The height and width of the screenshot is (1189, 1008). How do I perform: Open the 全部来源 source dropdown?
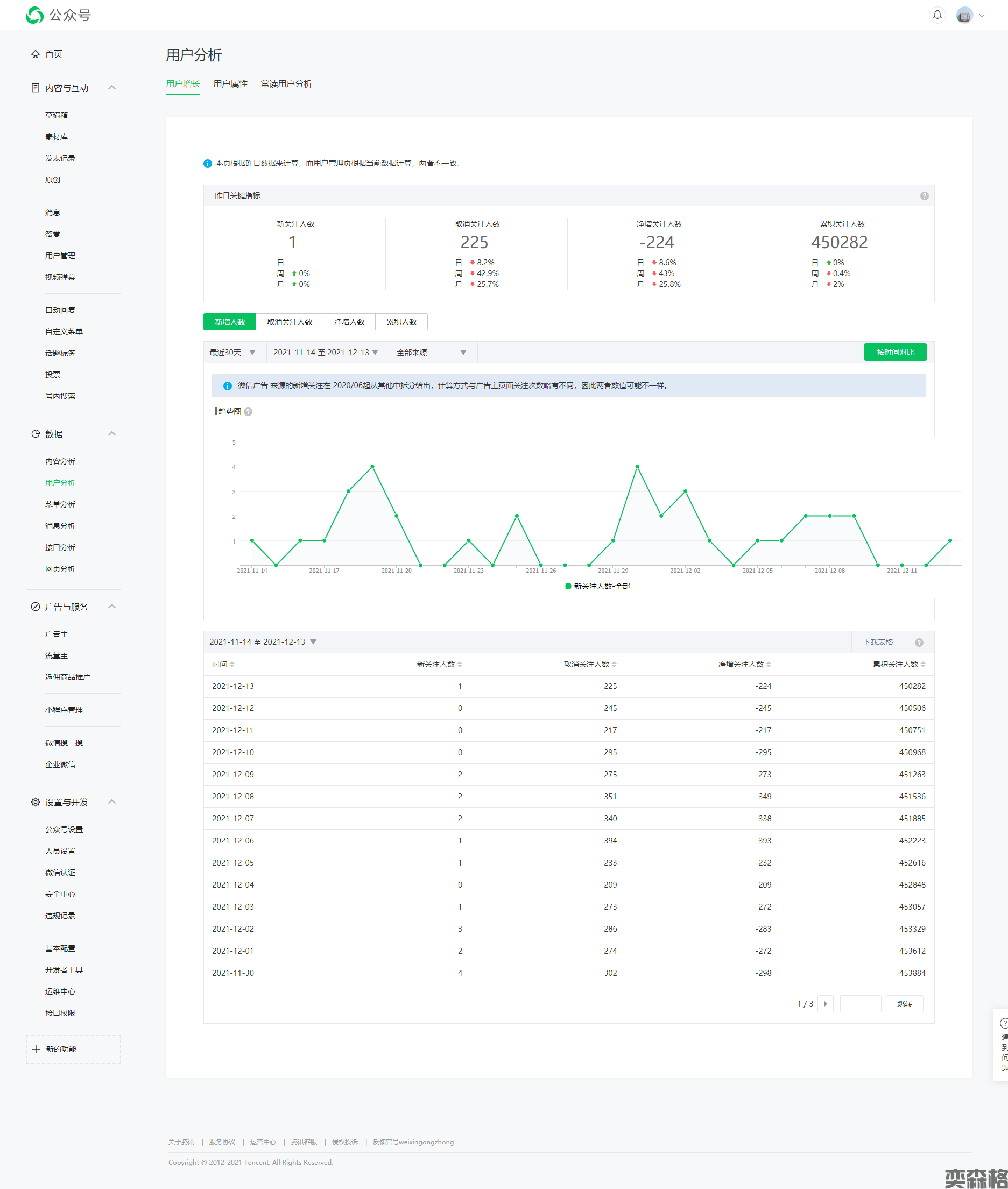pos(432,353)
